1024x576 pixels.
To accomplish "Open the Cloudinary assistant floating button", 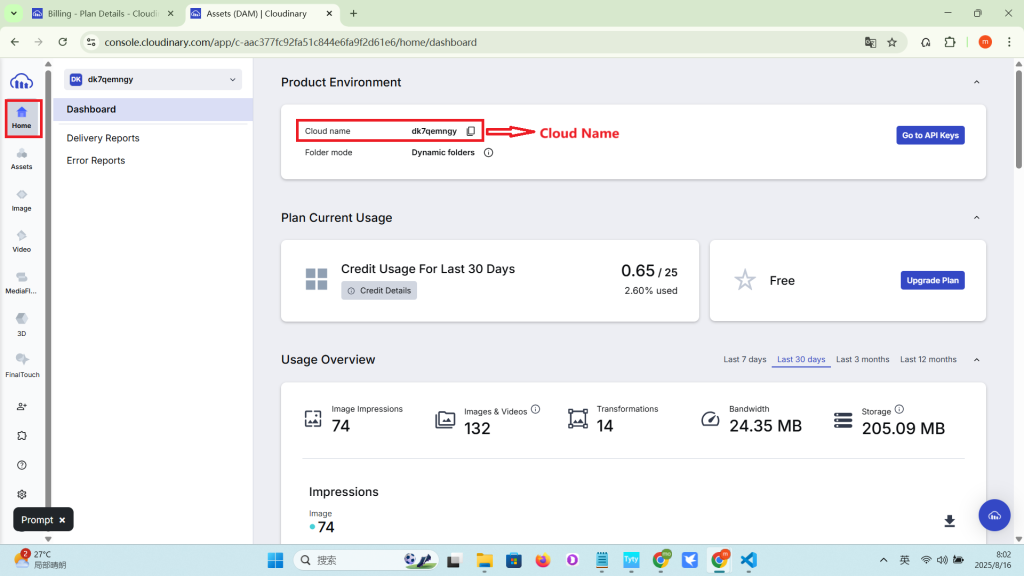I will click(994, 515).
